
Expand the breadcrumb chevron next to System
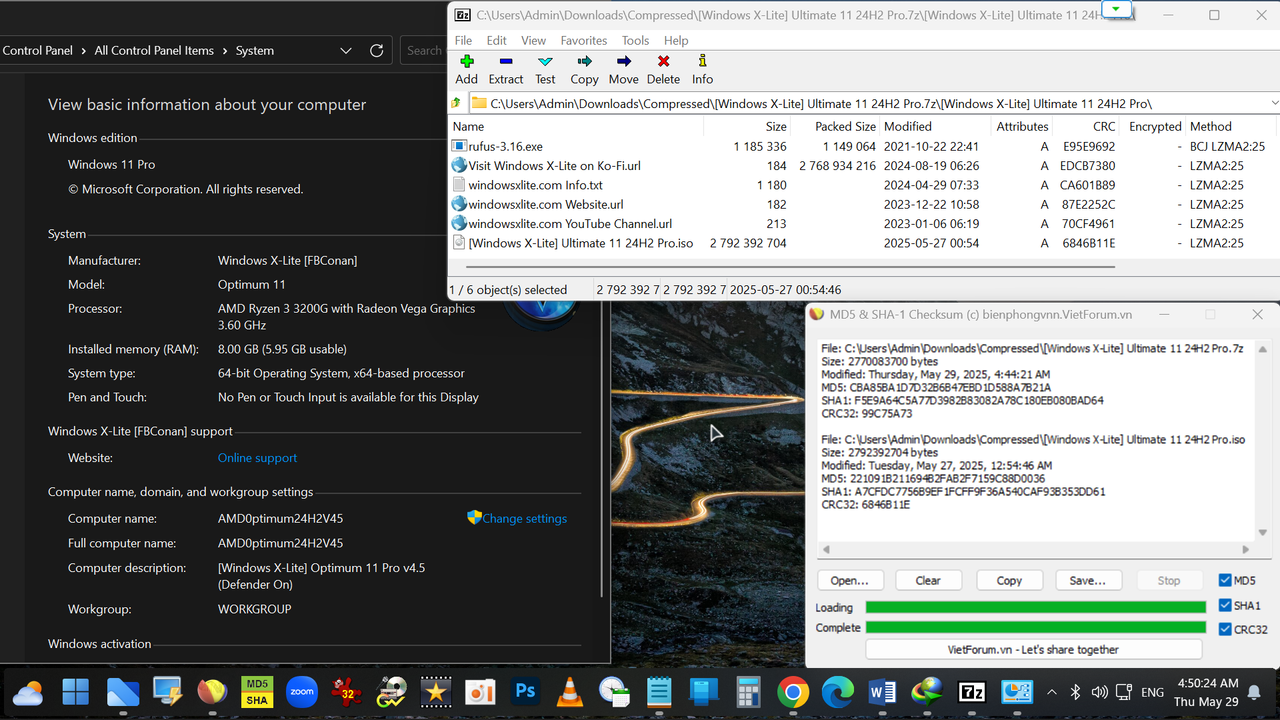[345, 50]
